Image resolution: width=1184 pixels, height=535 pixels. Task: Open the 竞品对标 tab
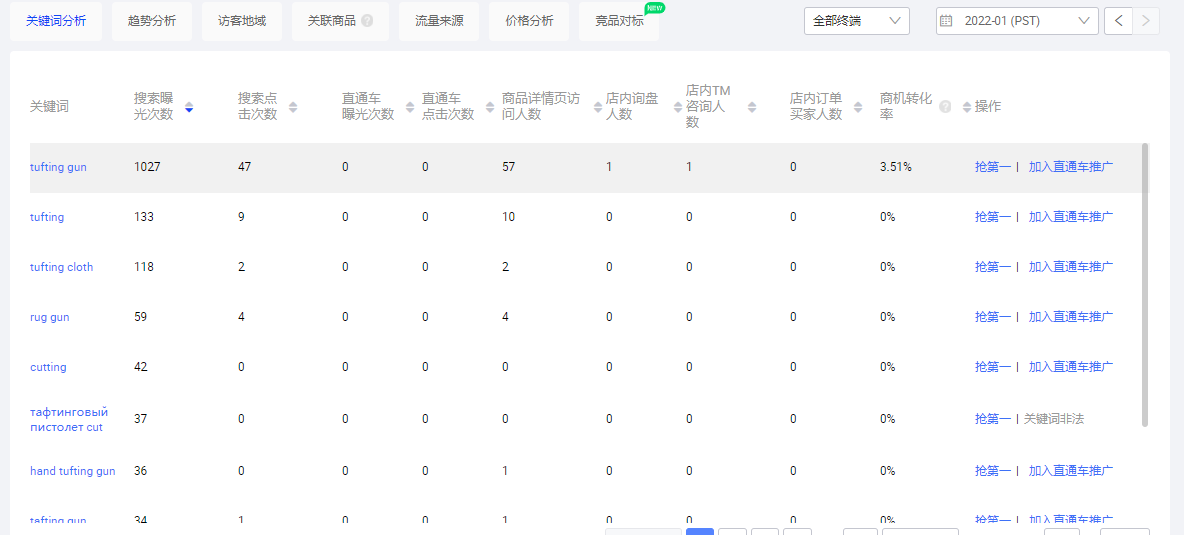click(619, 21)
